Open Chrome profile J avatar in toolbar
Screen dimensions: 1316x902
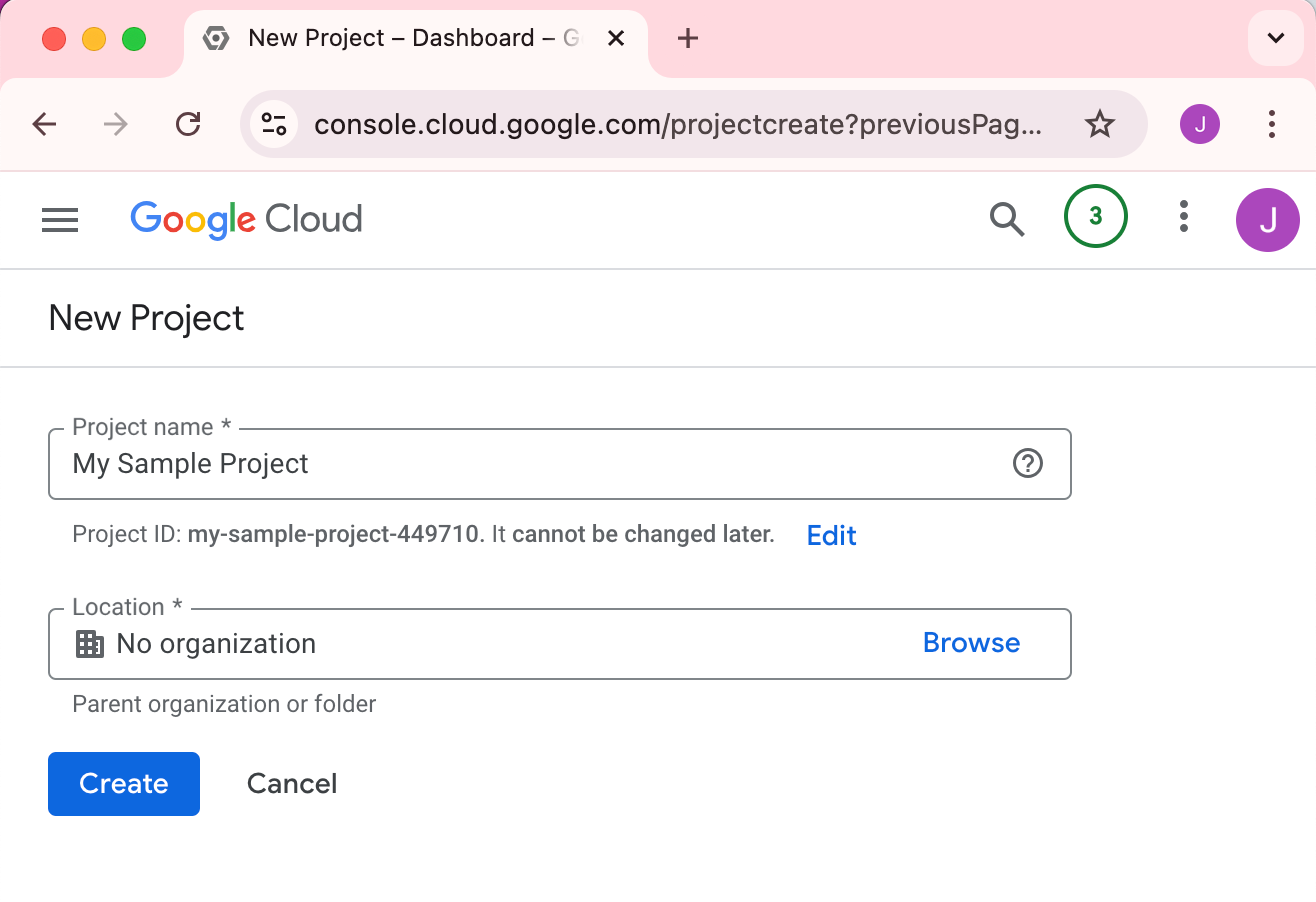coord(1200,124)
